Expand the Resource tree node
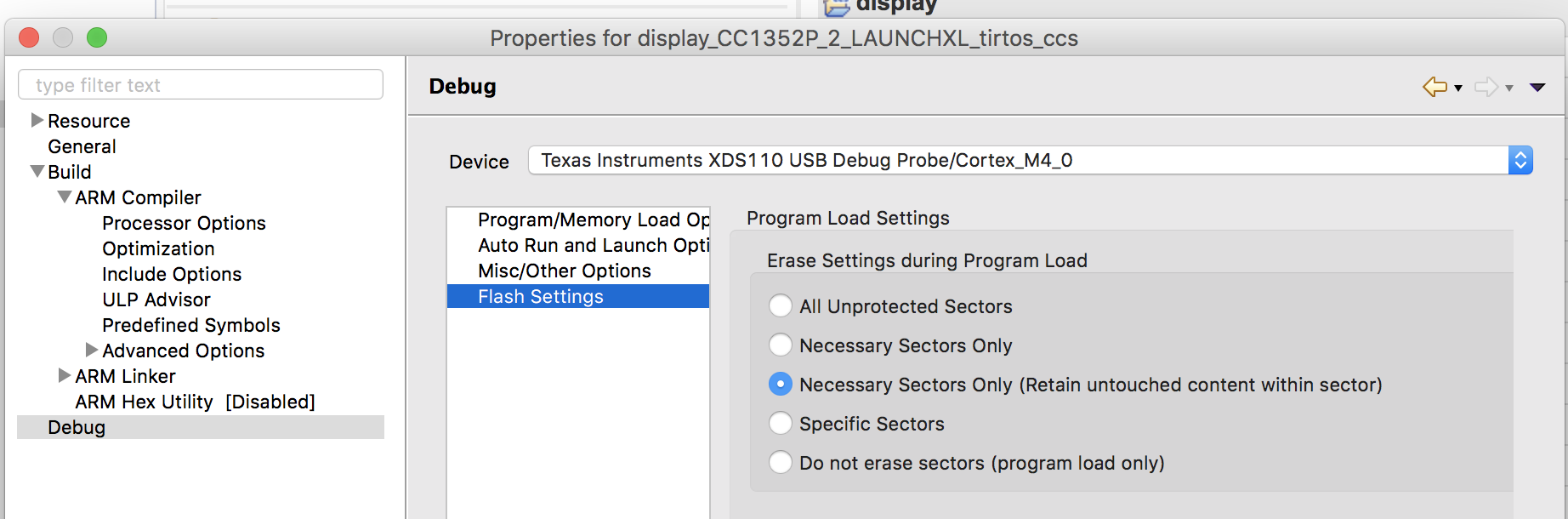1568x519 pixels. click(x=37, y=120)
